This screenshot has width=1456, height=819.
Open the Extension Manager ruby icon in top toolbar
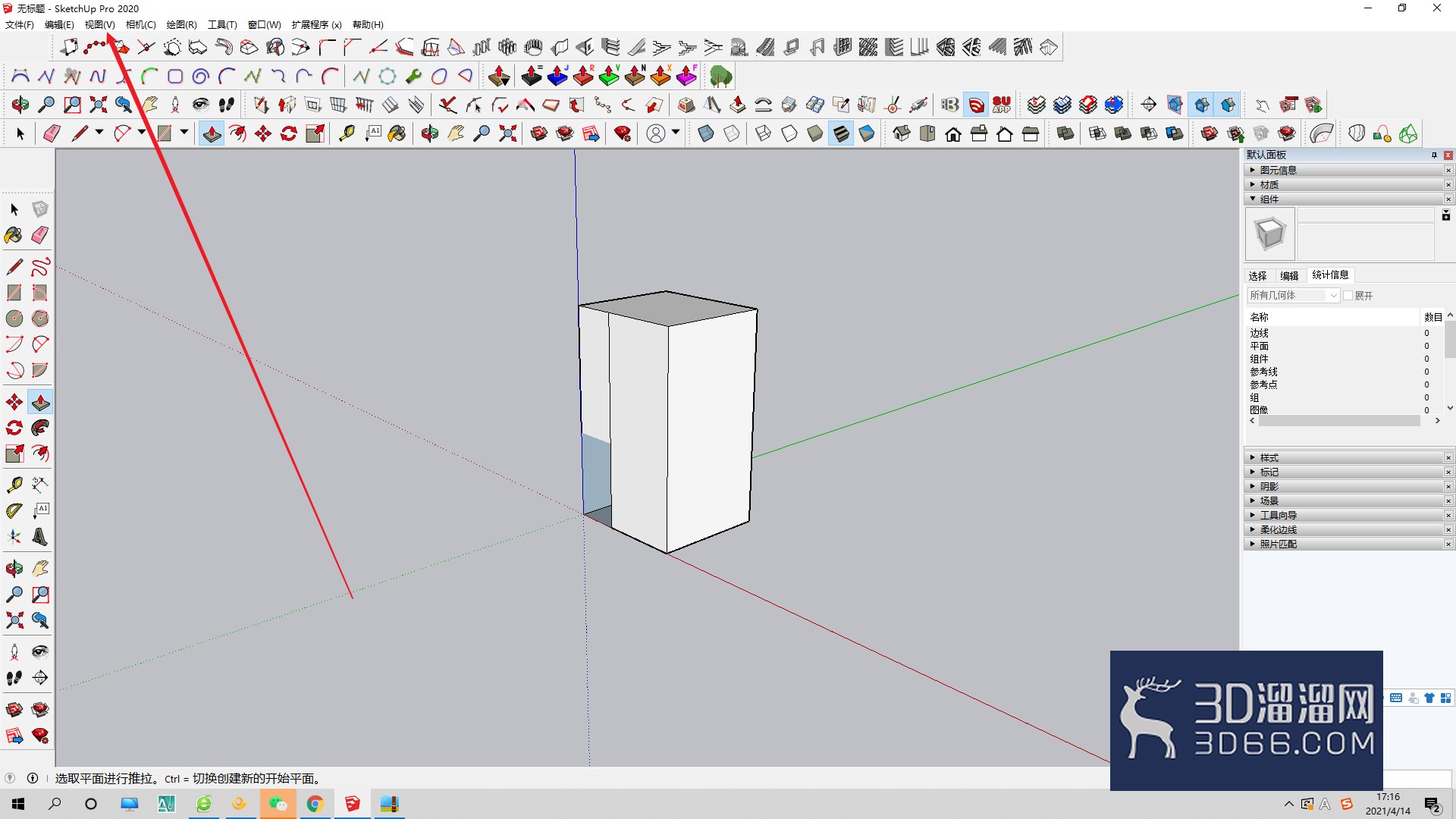click(623, 134)
